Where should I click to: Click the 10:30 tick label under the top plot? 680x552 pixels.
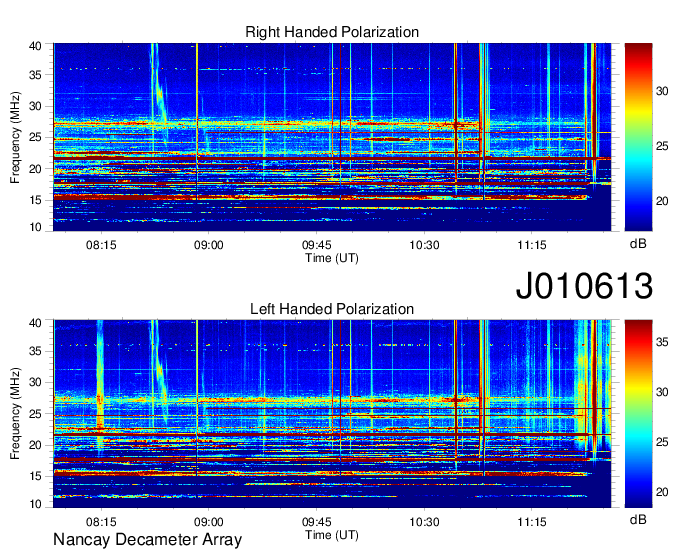[x=425, y=245]
